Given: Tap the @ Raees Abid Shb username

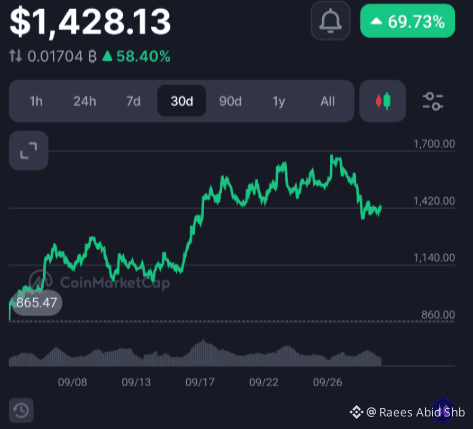Looking at the screenshot, I should (416, 412).
